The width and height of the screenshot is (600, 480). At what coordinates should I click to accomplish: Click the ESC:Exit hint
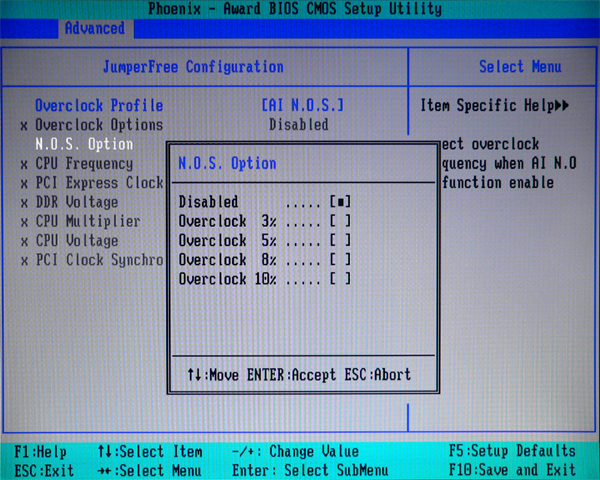[44, 470]
